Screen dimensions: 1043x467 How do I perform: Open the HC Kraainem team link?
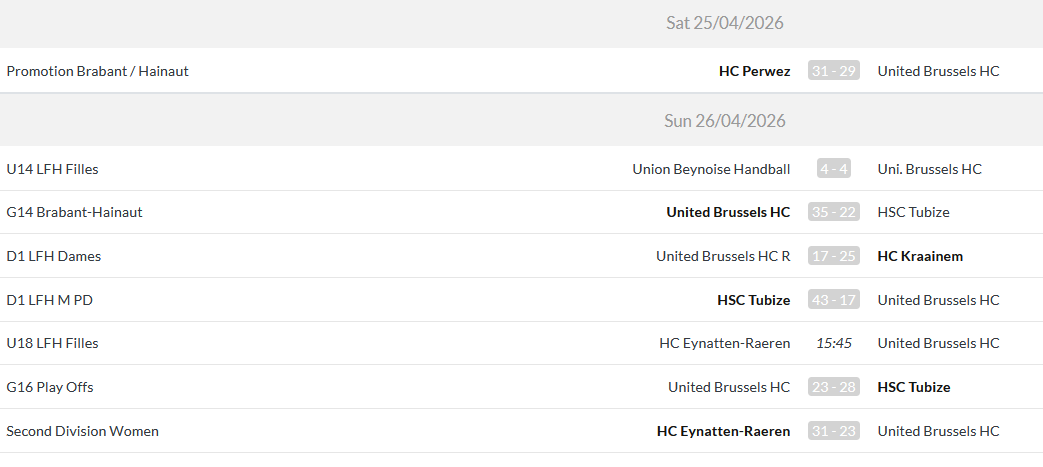(920, 256)
